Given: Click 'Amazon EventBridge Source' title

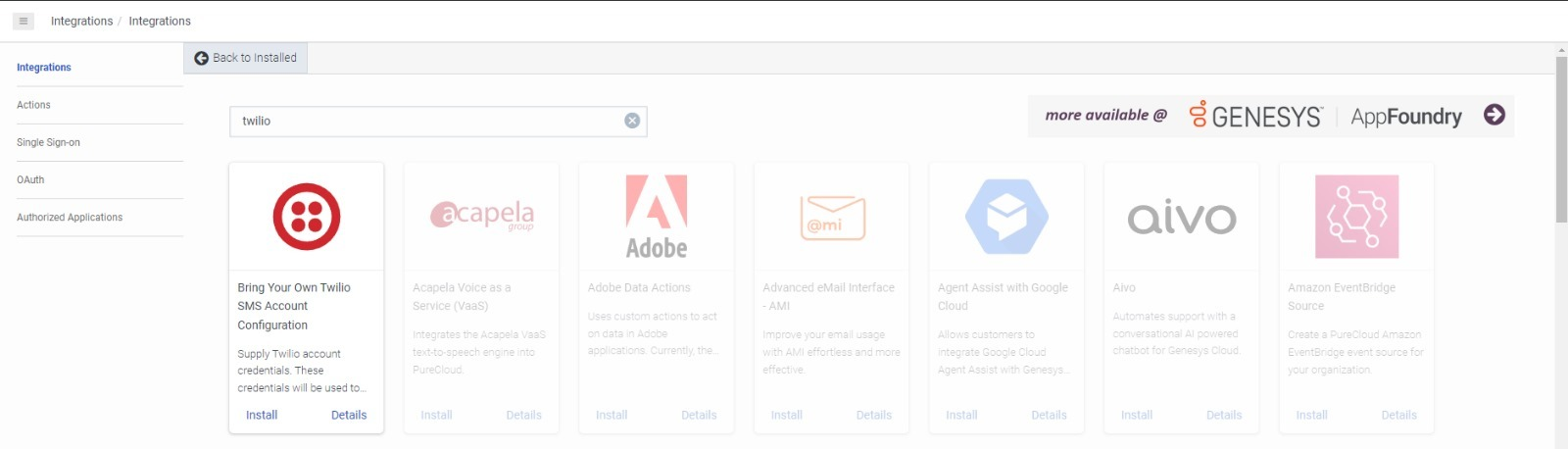Looking at the screenshot, I should click(x=1342, y=296).
